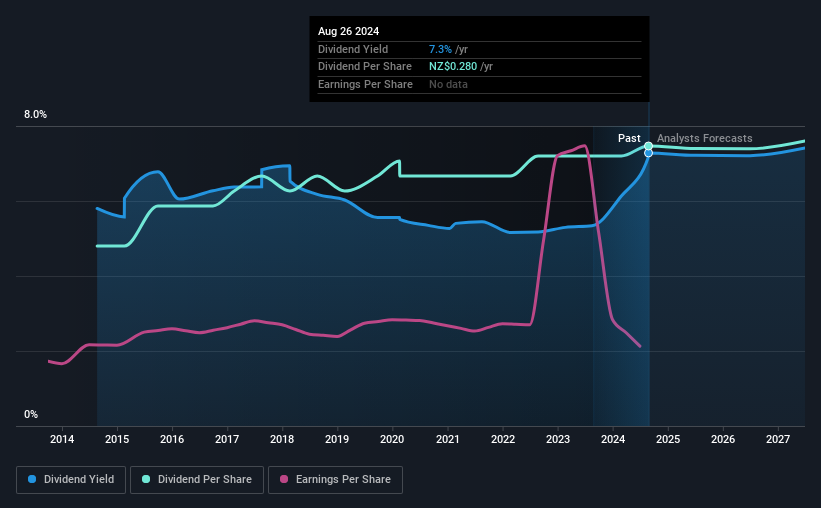Click the 2027 x-axis year label
The height and width of the screenshot is (508, 821).
tap(778, 439)
